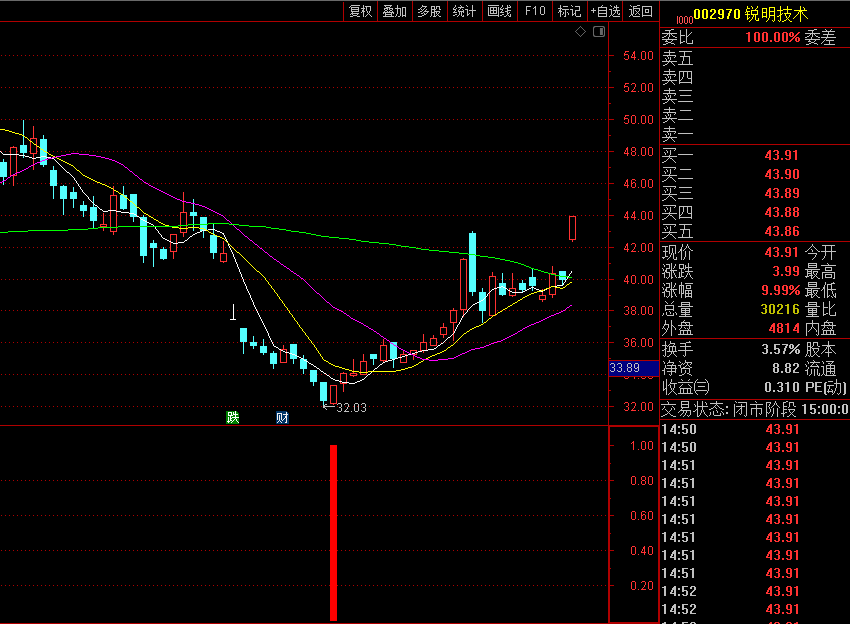This screenshot has height=624, width=850.
Task: Click the 44.00 price axis label
Action: point(639,216)
